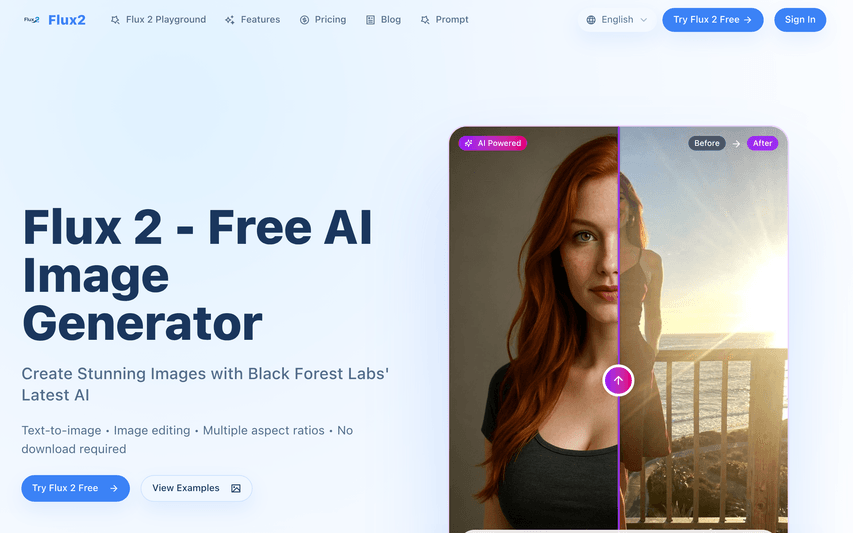The height and width of the screenshot is (533, 853).
Task: Open the Features navigation link
Action: (253, 20)
